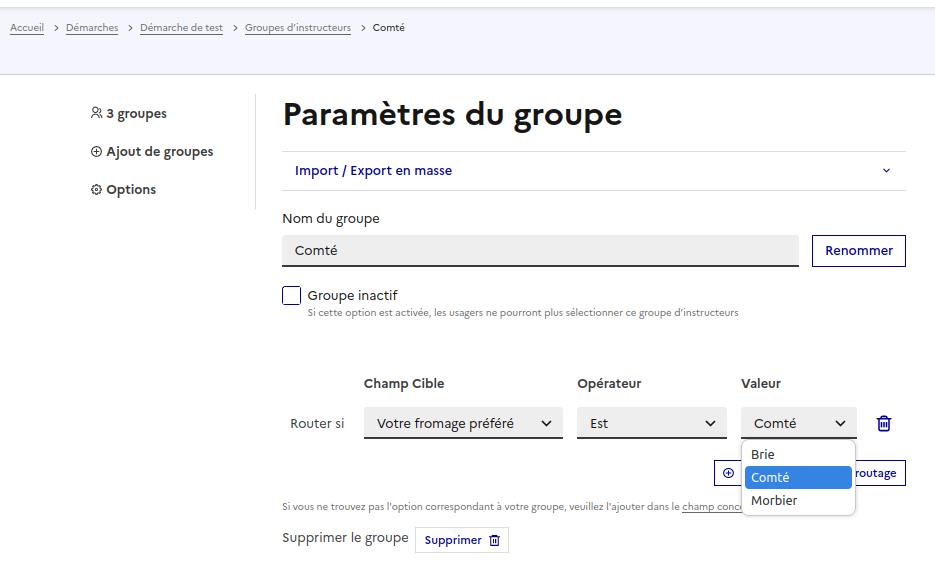The width and height of the screenshot is (935, 565).
Task: Click the gear icon beside Options
Action: pos(96,190)
